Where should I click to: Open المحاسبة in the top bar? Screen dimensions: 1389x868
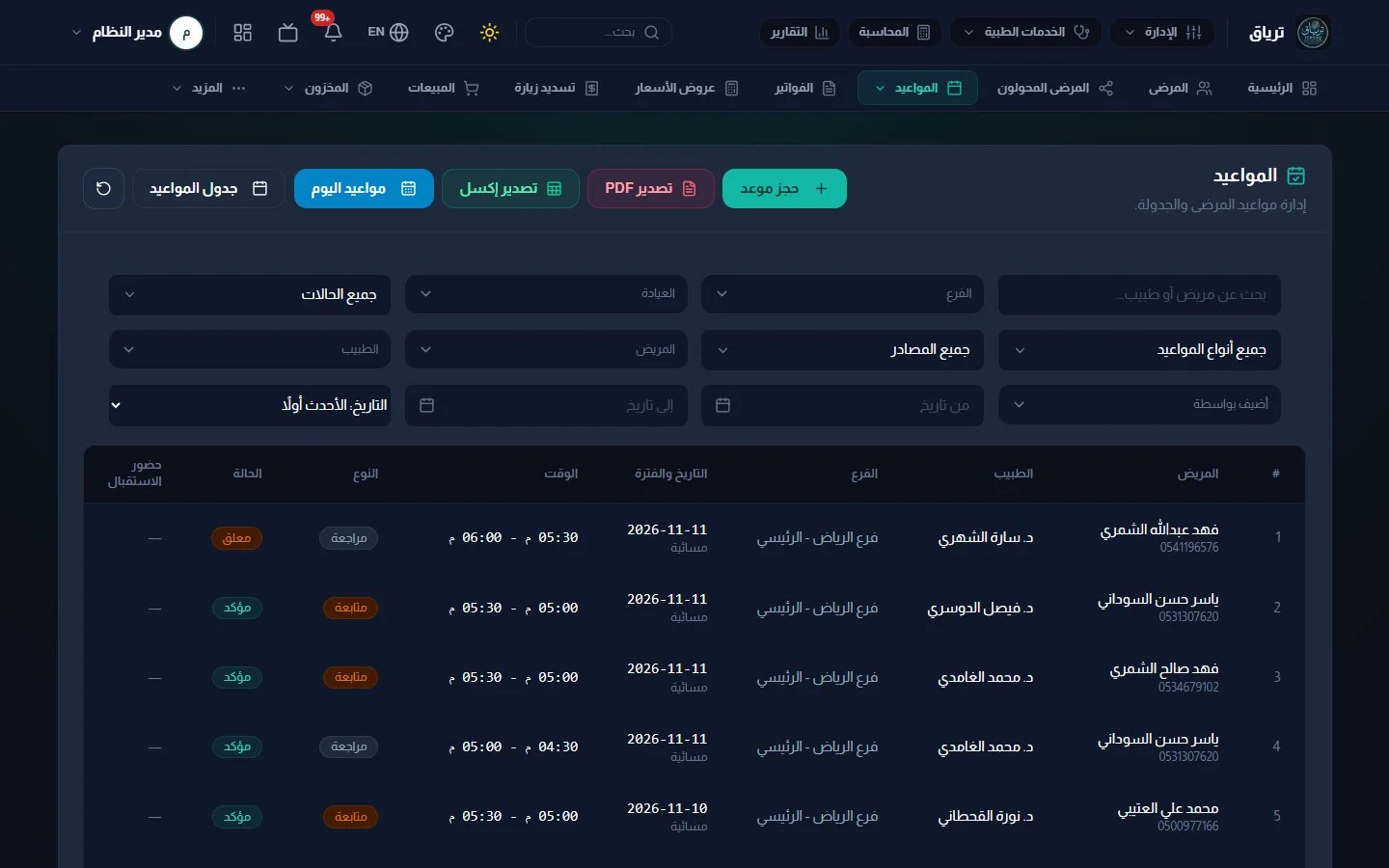pyautogui.click(x=895, y=33)
